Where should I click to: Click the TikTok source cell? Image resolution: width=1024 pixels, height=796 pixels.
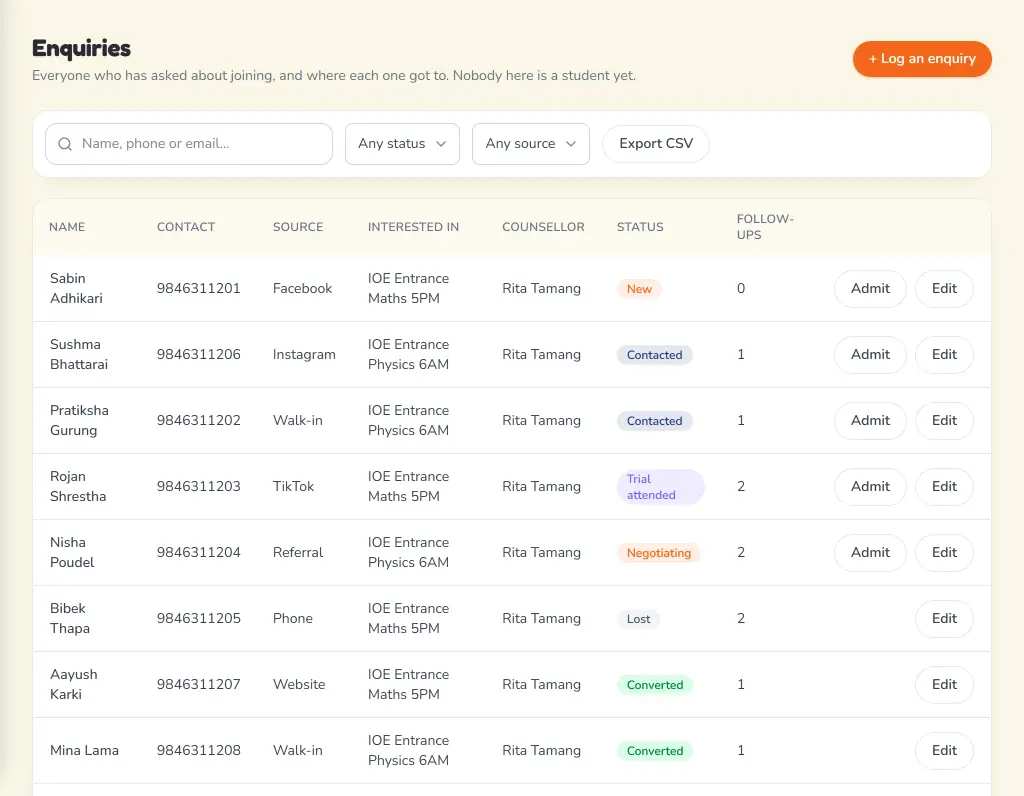coord(293,486)
